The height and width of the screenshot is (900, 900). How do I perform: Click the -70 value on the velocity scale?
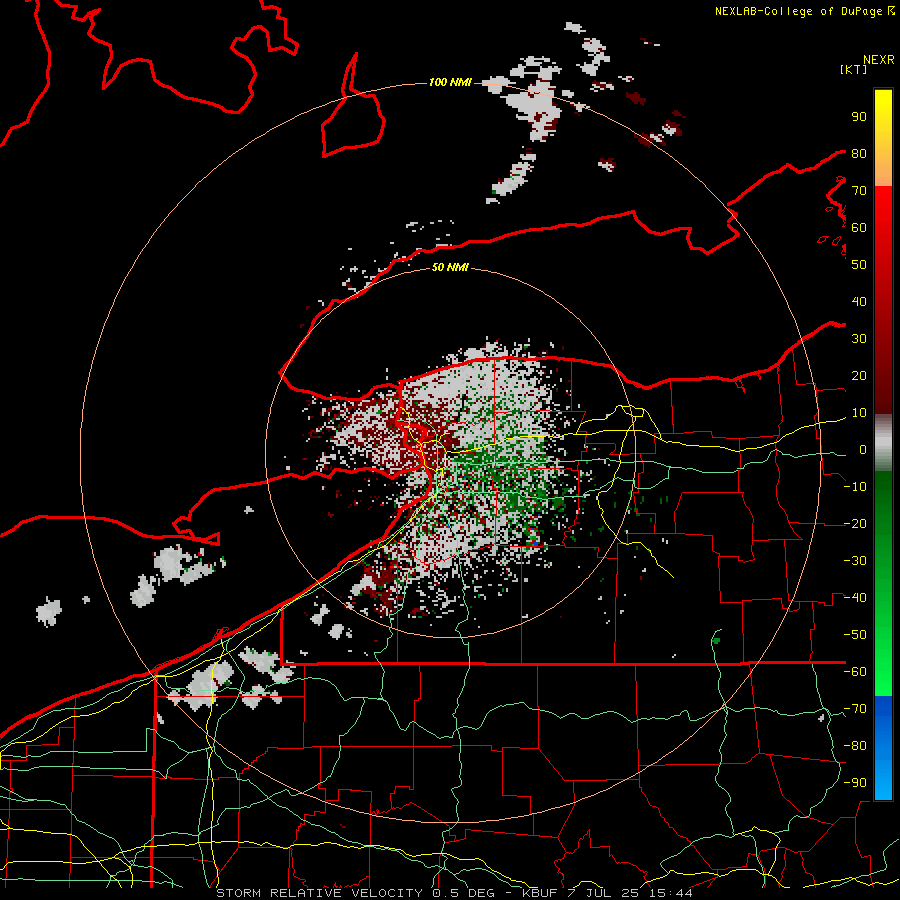pos(855,709)
